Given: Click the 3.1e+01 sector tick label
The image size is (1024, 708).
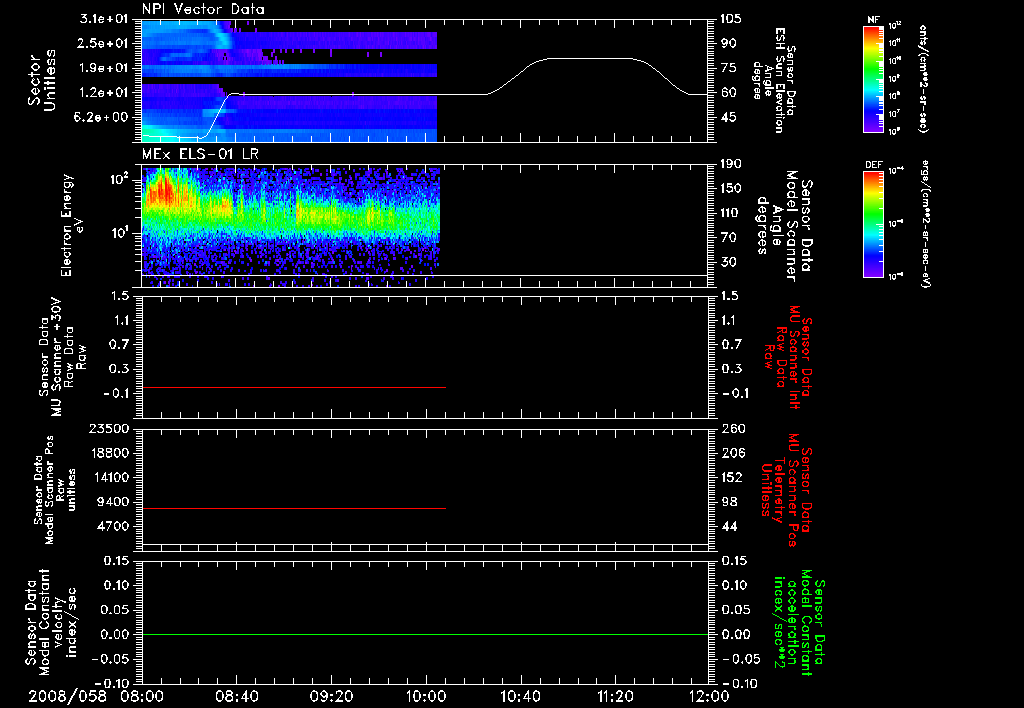Looking at the screenshot, I should (104, 19).
